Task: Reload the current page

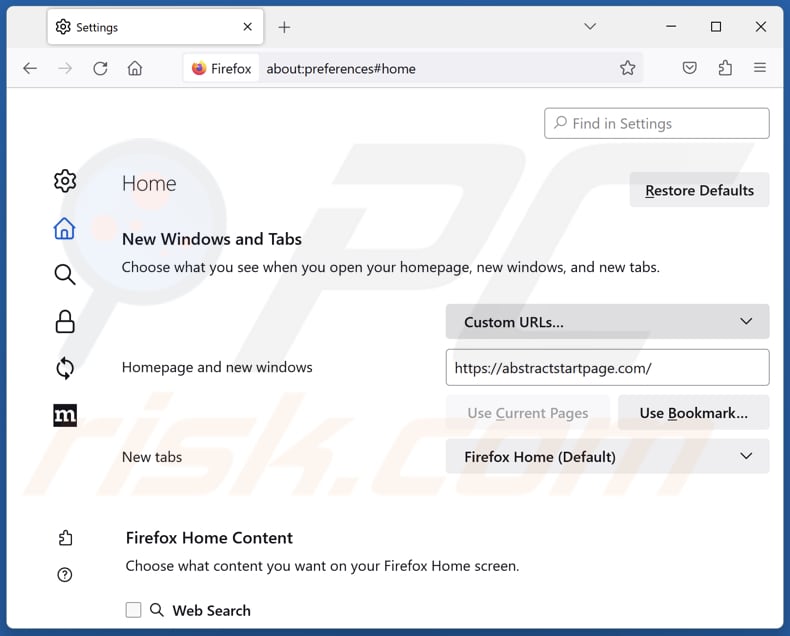Action: point(100,68)
